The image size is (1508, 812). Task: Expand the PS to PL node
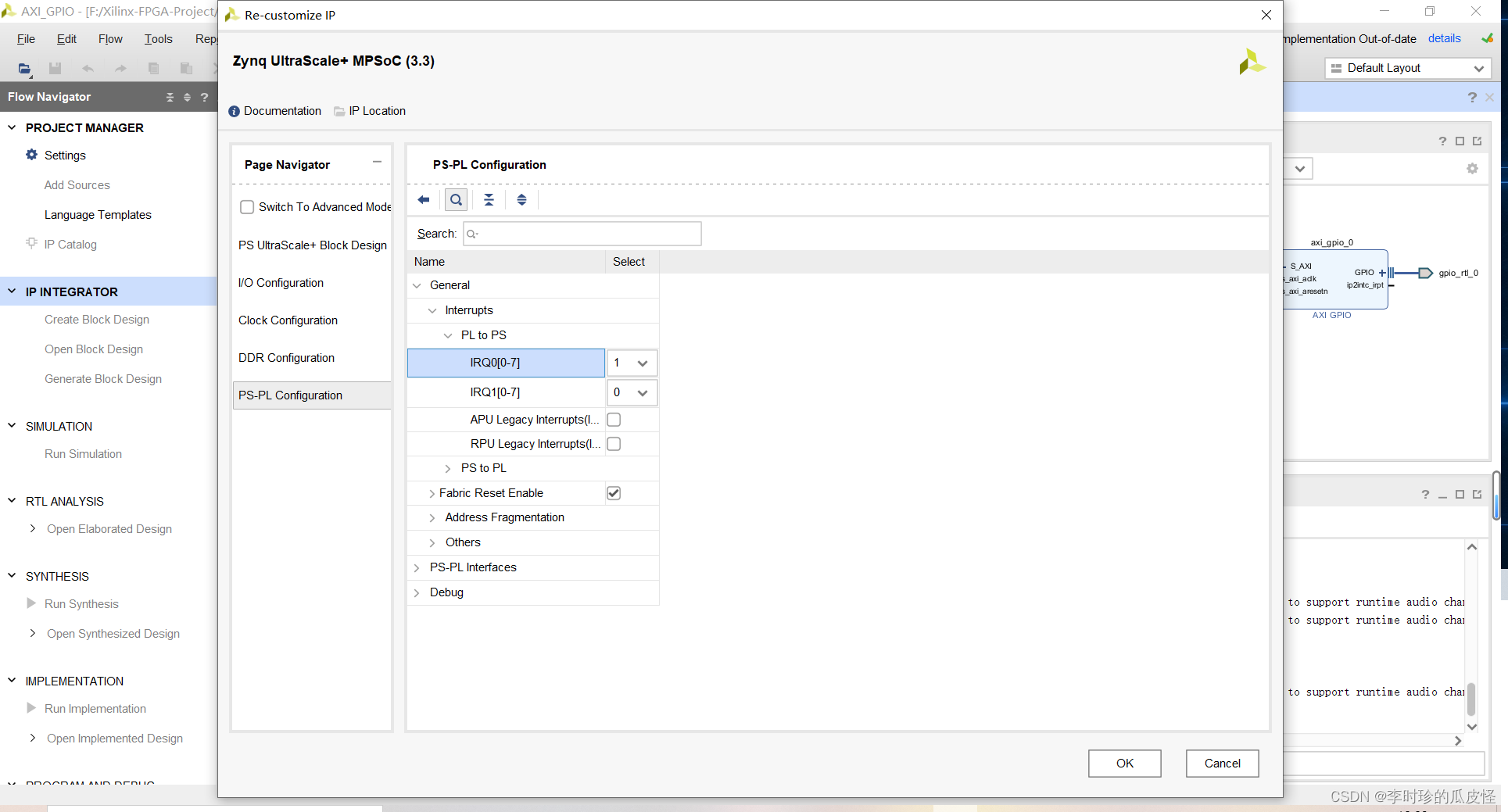tap(448, 469)
